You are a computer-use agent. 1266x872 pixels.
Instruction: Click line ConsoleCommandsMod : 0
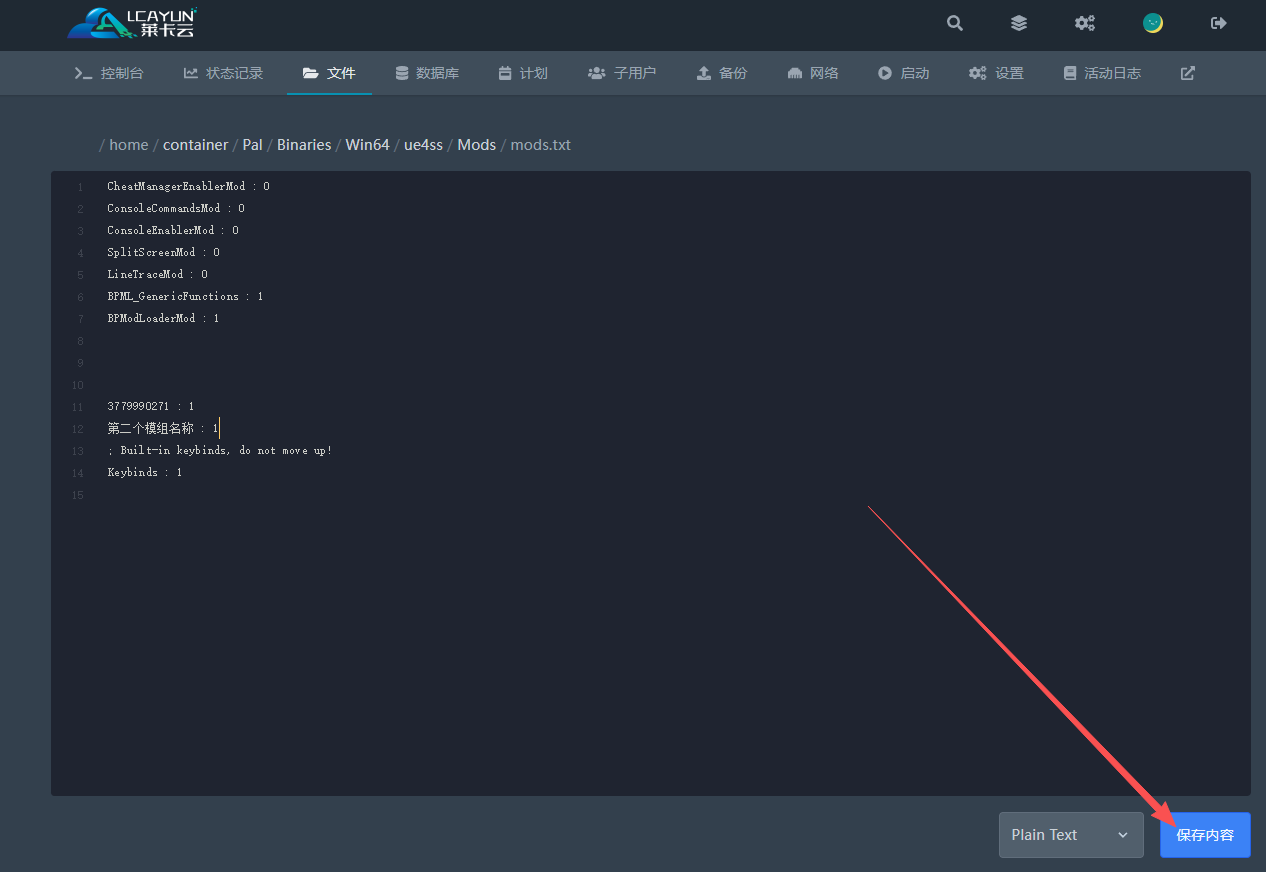click(x=176, y=209)
